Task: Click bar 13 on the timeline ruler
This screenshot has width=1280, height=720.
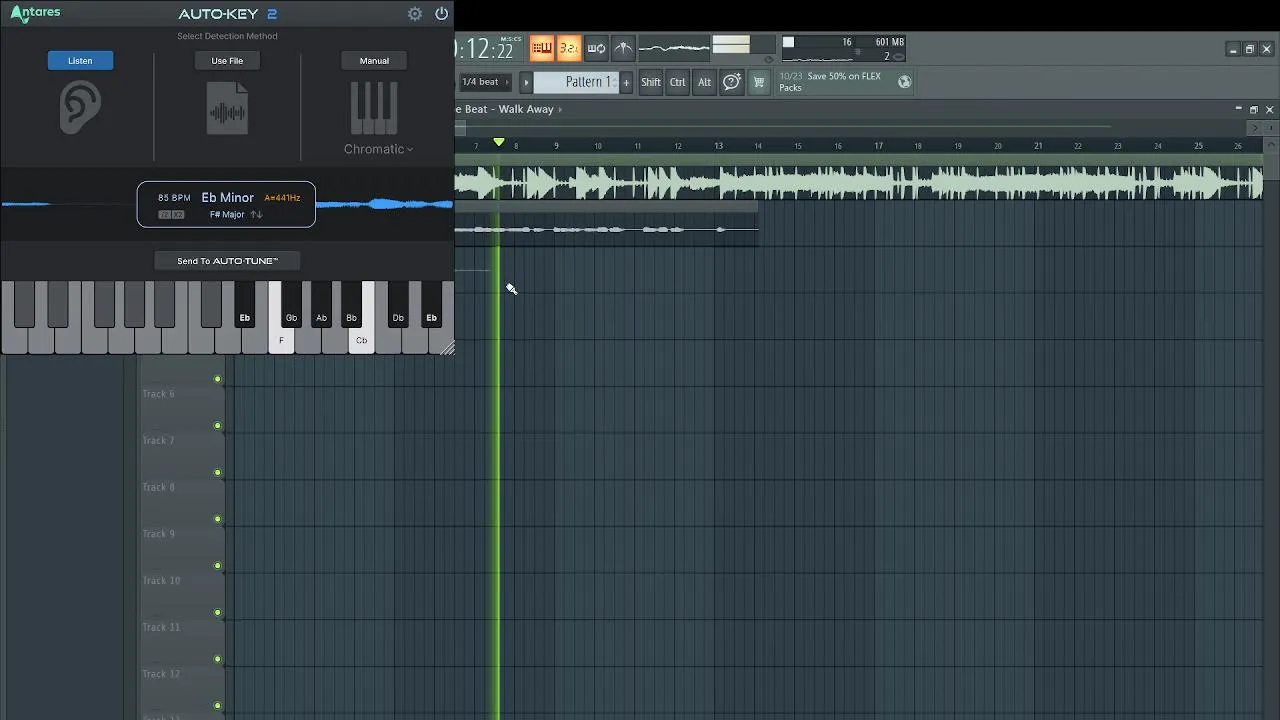Action: point(718,146)
